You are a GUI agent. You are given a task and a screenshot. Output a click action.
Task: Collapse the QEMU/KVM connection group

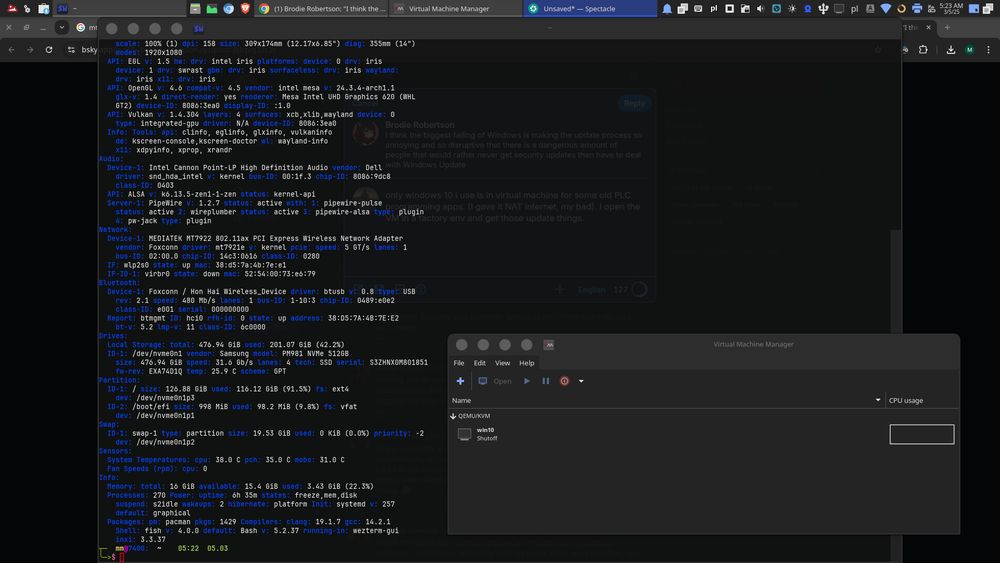pyautogui.click(x=453, y=416)
